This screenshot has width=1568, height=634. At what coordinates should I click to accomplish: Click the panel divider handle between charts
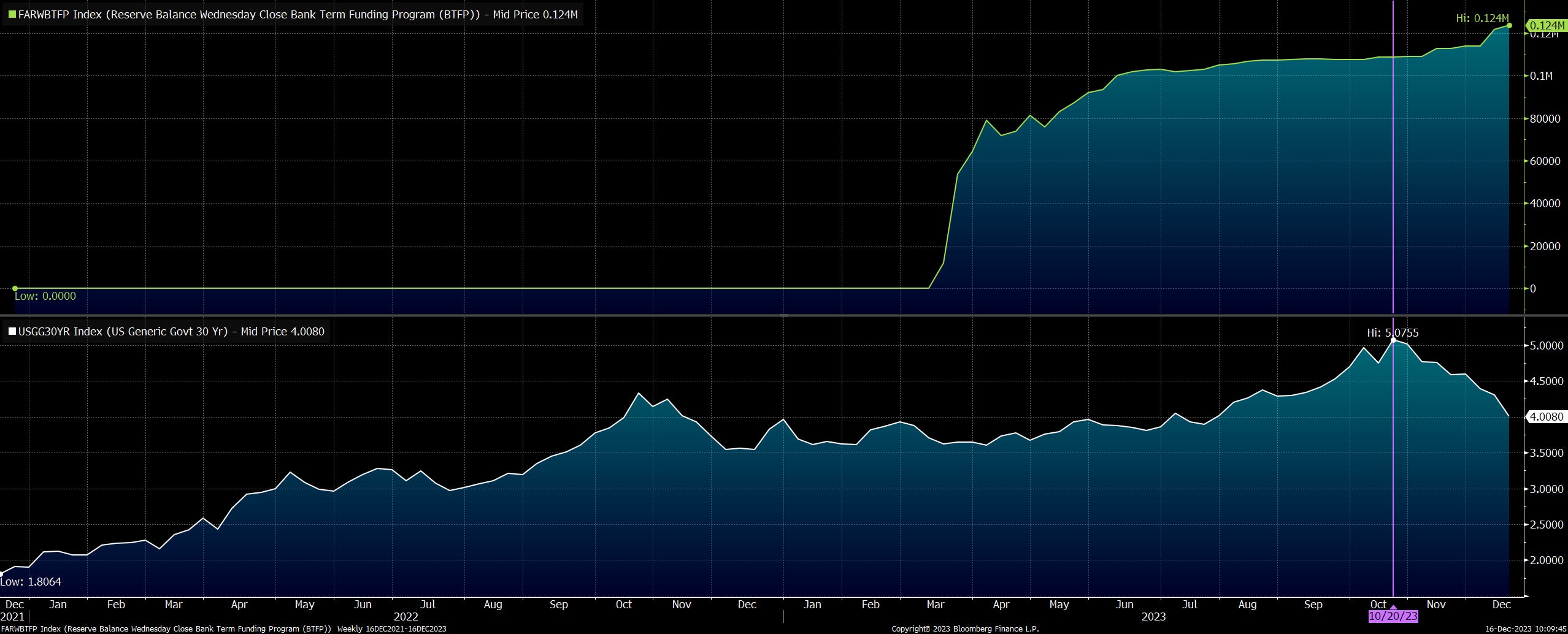[x=783, y=315]
